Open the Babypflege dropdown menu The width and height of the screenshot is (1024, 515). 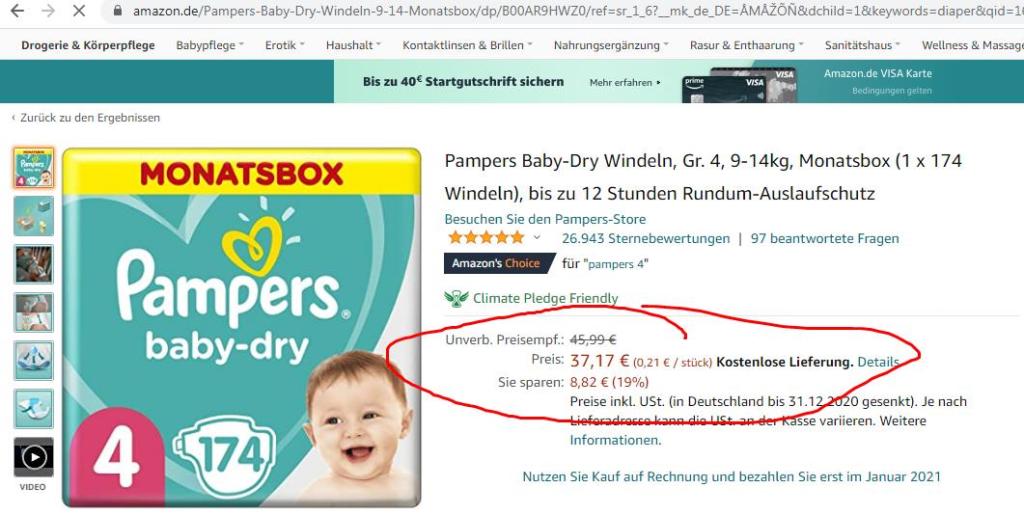tap(210, 45)
